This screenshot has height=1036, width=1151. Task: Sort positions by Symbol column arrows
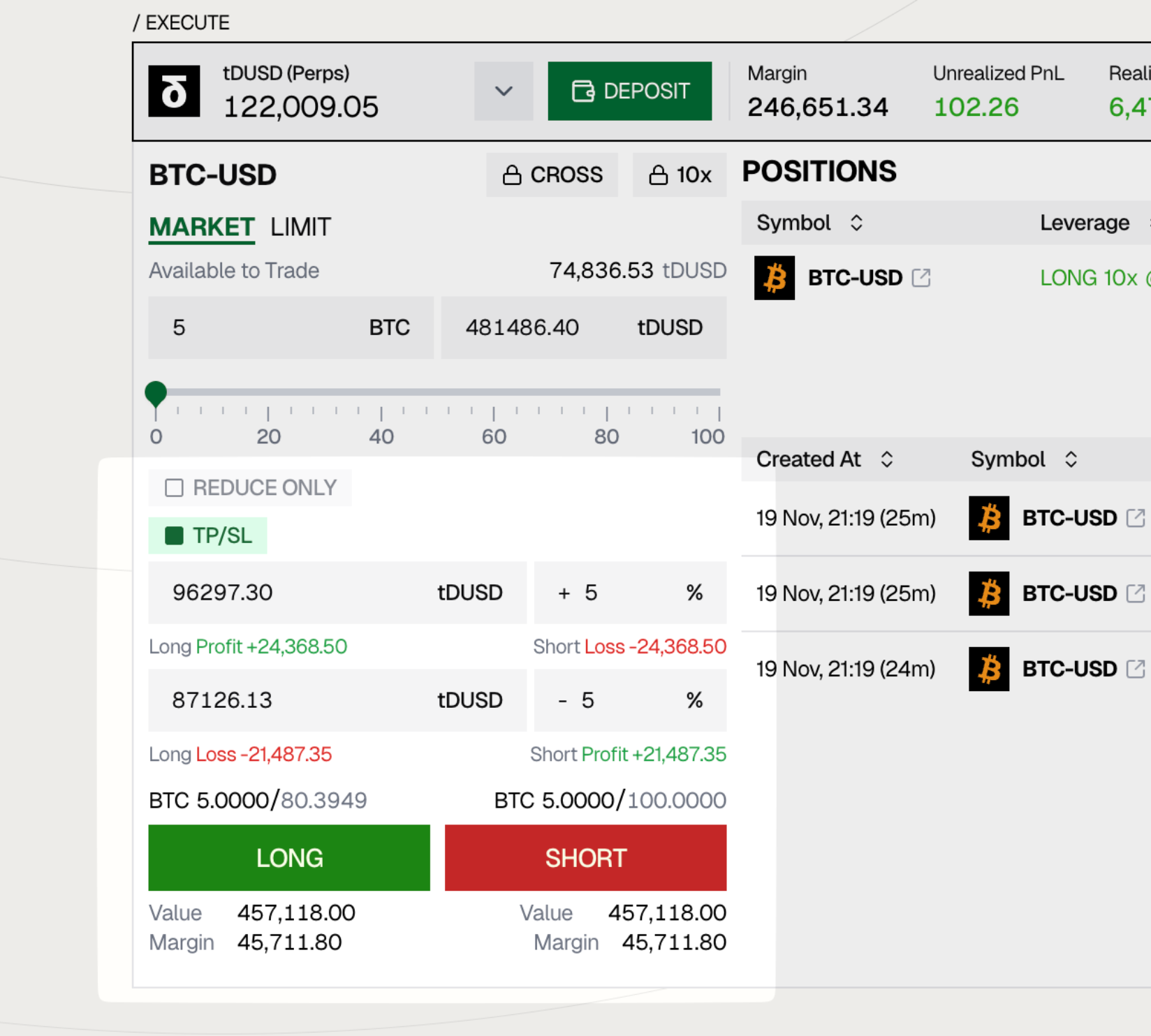pyautogui.click(x=856, y=223)
